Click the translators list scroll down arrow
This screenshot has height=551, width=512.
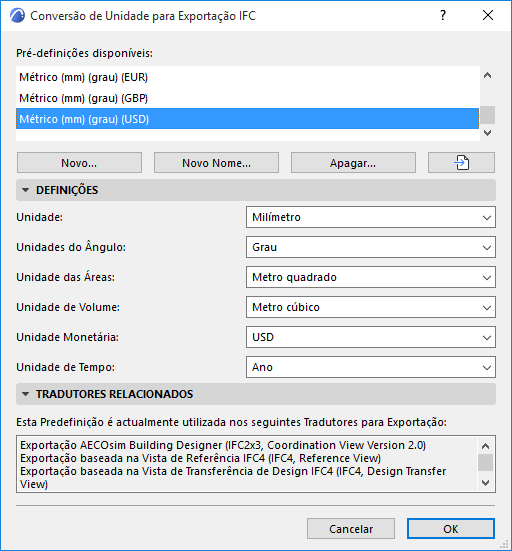tap(486, 483)
